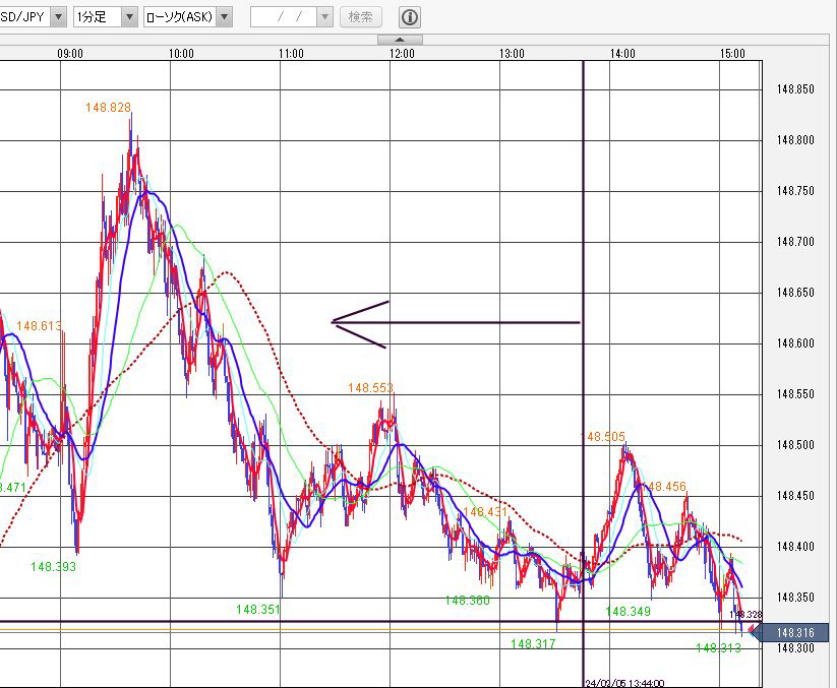Click the 148.828 high price label

point(108,107)
